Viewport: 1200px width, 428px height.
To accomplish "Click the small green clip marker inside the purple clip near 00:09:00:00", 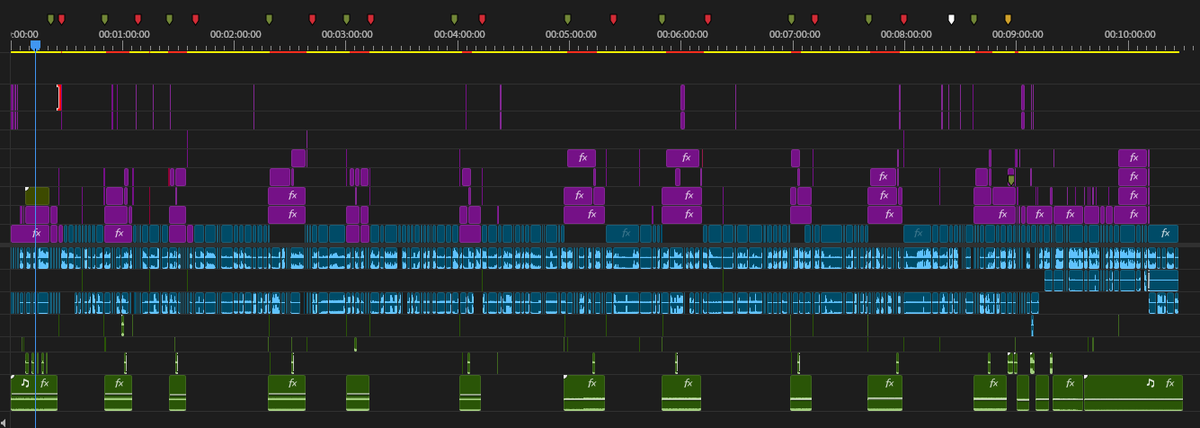I will click(1011, 180).
